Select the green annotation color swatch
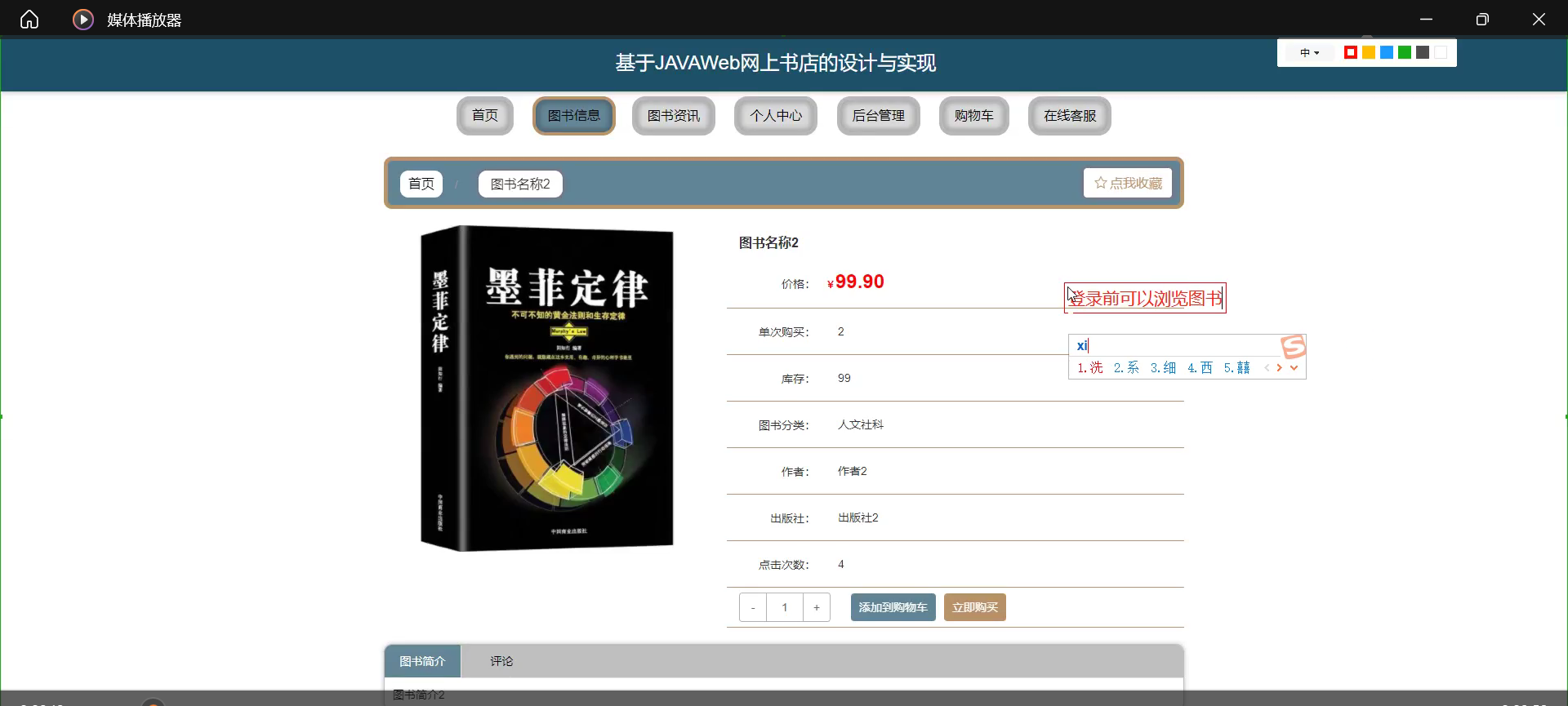Viewport: 1568px width, 706px height. [1405, 52]
